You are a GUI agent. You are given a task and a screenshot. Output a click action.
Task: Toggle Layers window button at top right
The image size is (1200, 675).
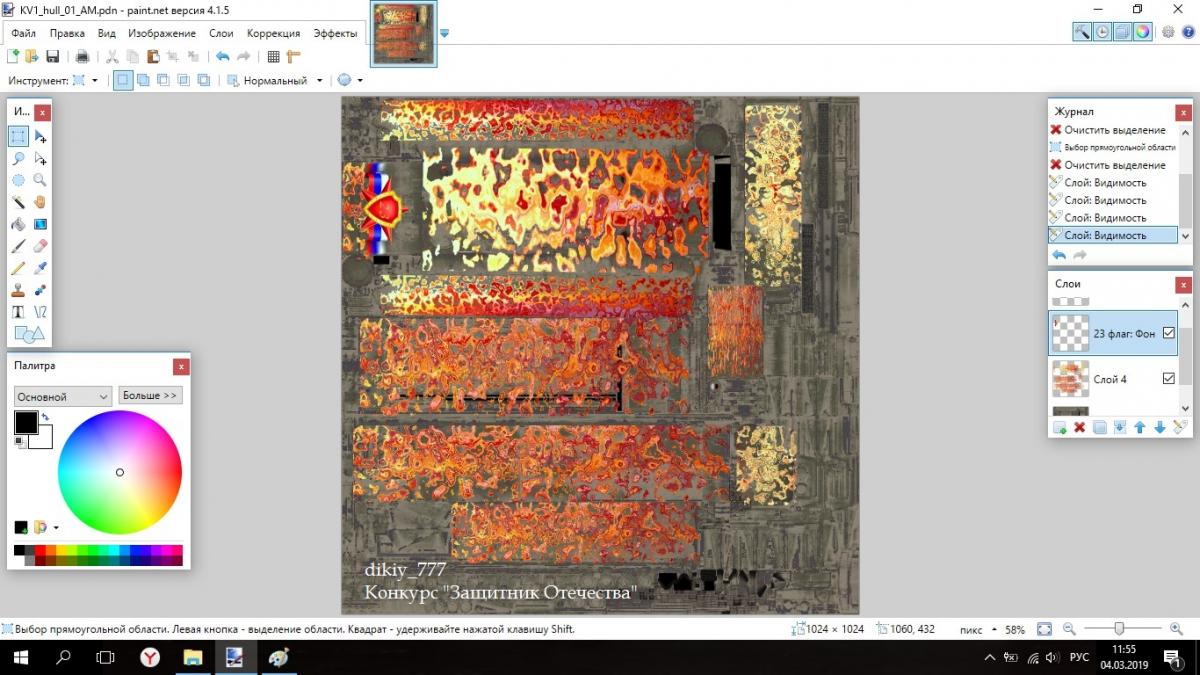[x=1122, y=32]
